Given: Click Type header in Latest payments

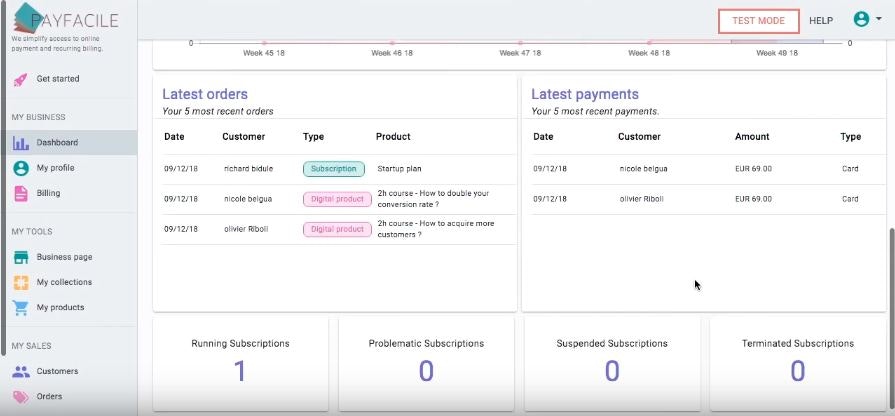Looking at the screenshot, I should coord(850,136).
